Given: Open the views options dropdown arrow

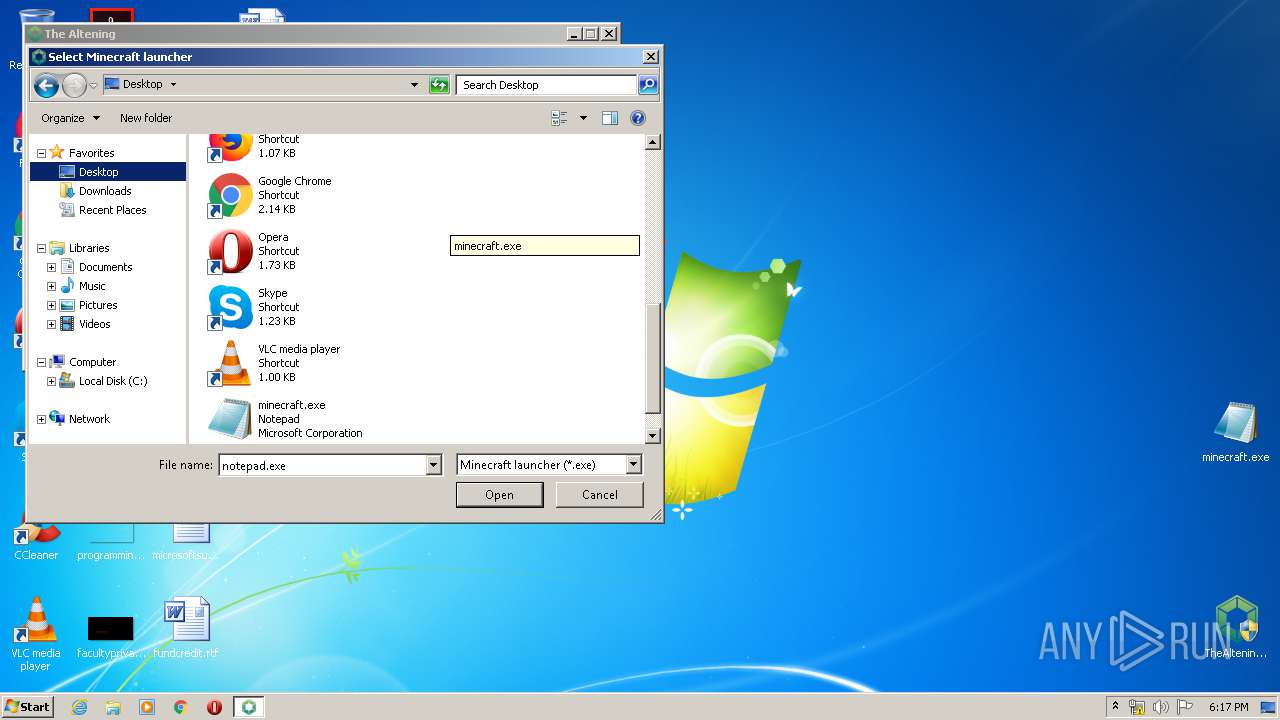Looking at the screenshot, I should pos(583,118).
